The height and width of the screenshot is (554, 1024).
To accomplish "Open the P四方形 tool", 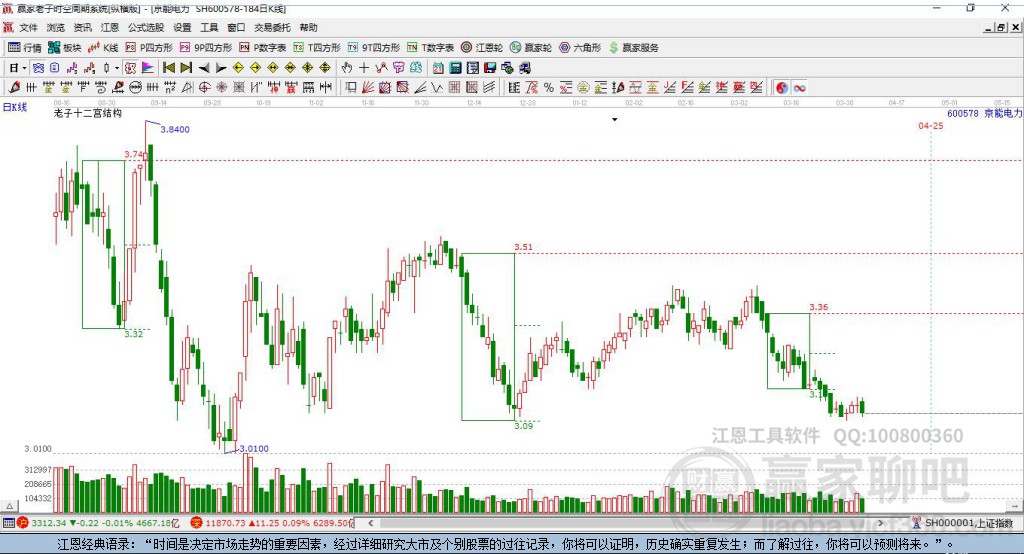I will coord(149,48).
